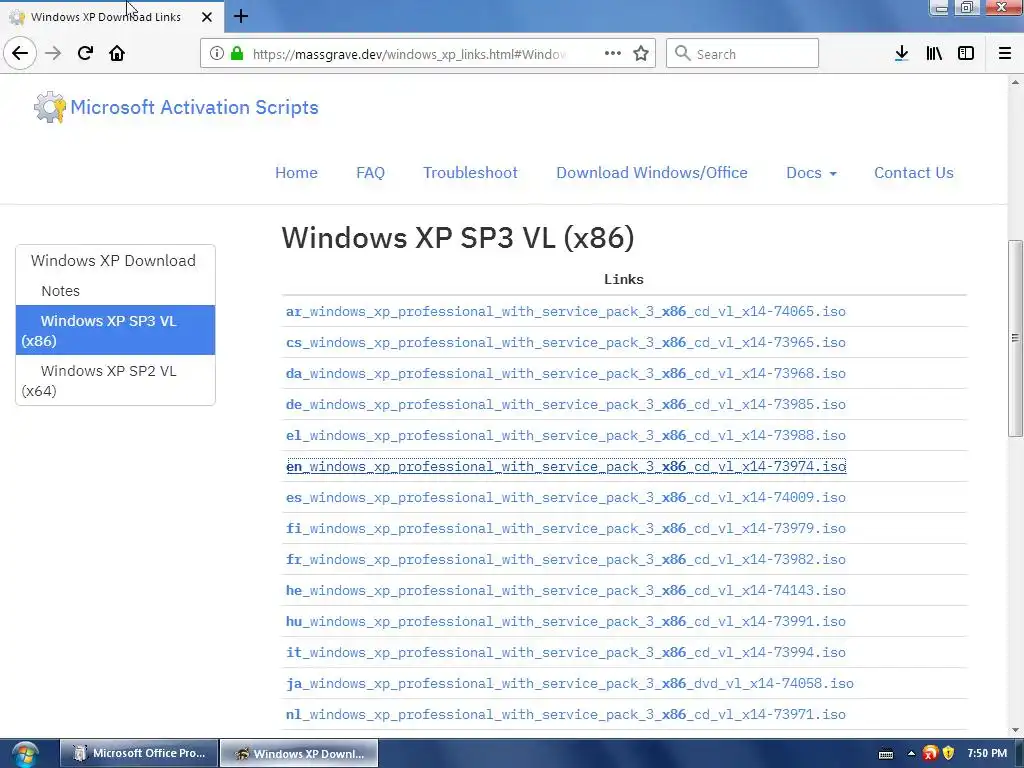Download the nl_windows_xp x14-73971.iso link

point(566,714)
